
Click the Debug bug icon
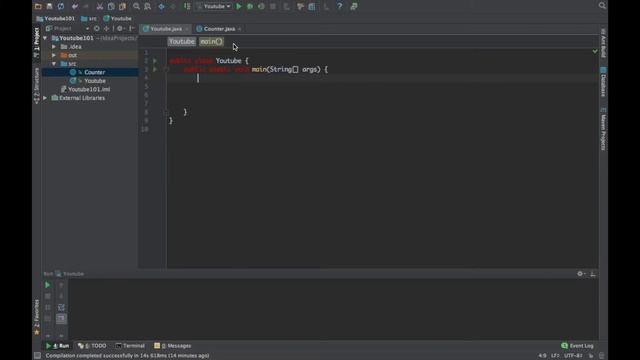250,6
